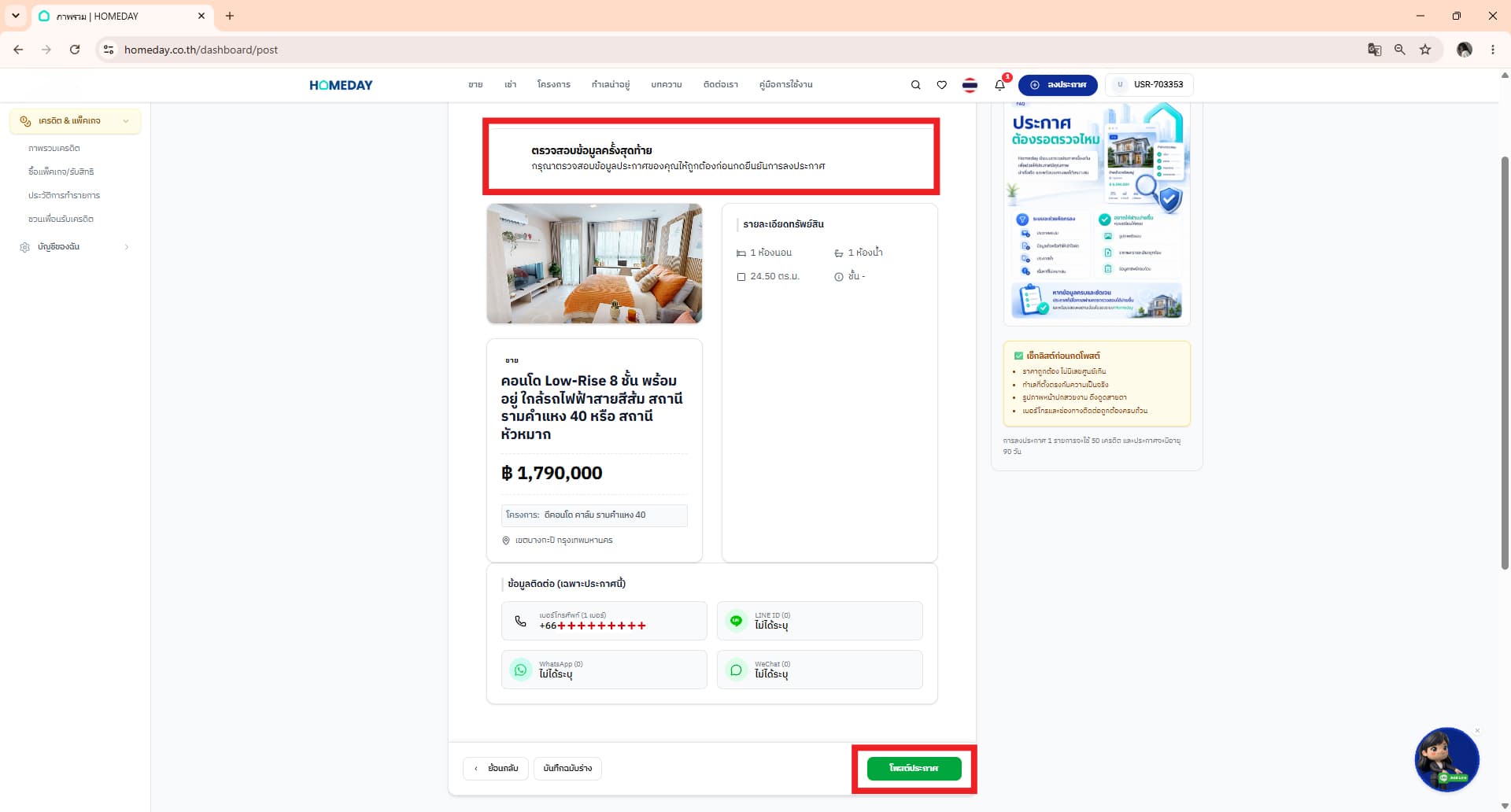Click the browser back arrow
The height and width of the screenshot is (812, 1511).
pos(18,50)
